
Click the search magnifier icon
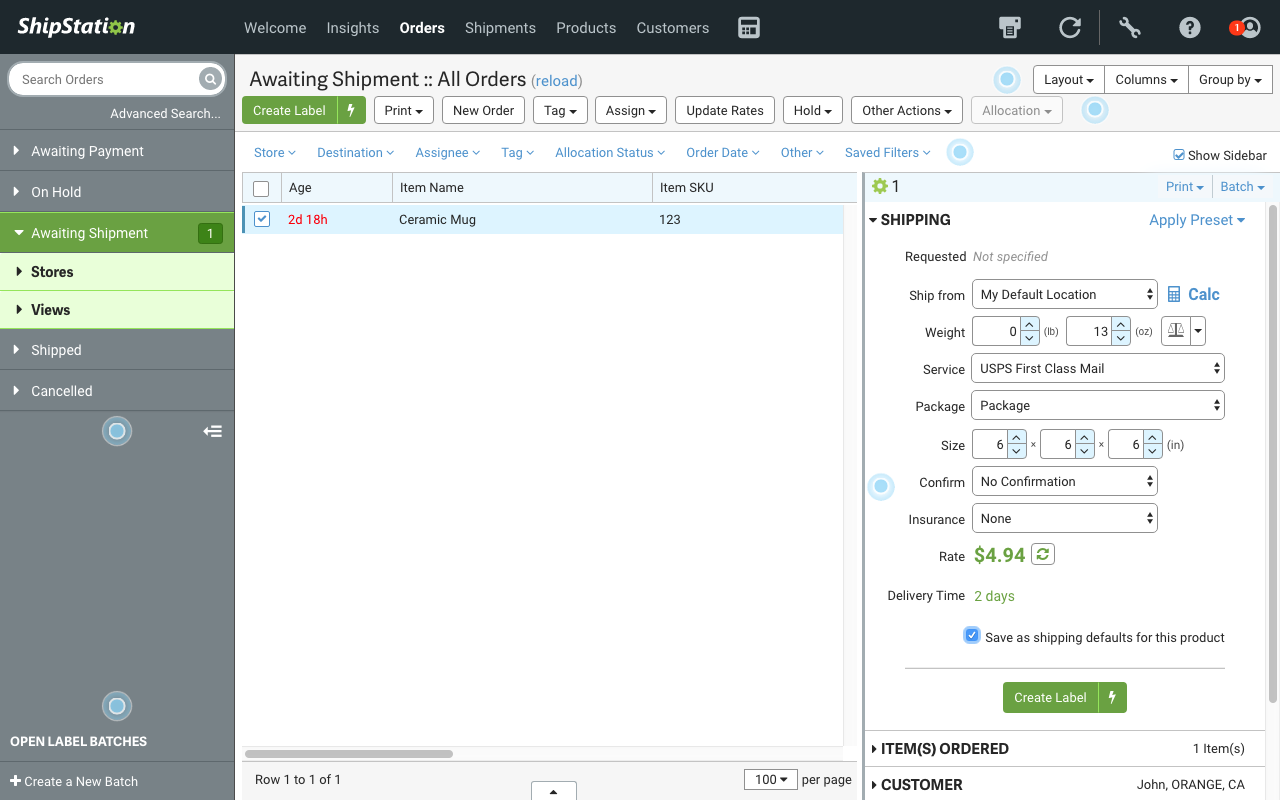point(209,79)
